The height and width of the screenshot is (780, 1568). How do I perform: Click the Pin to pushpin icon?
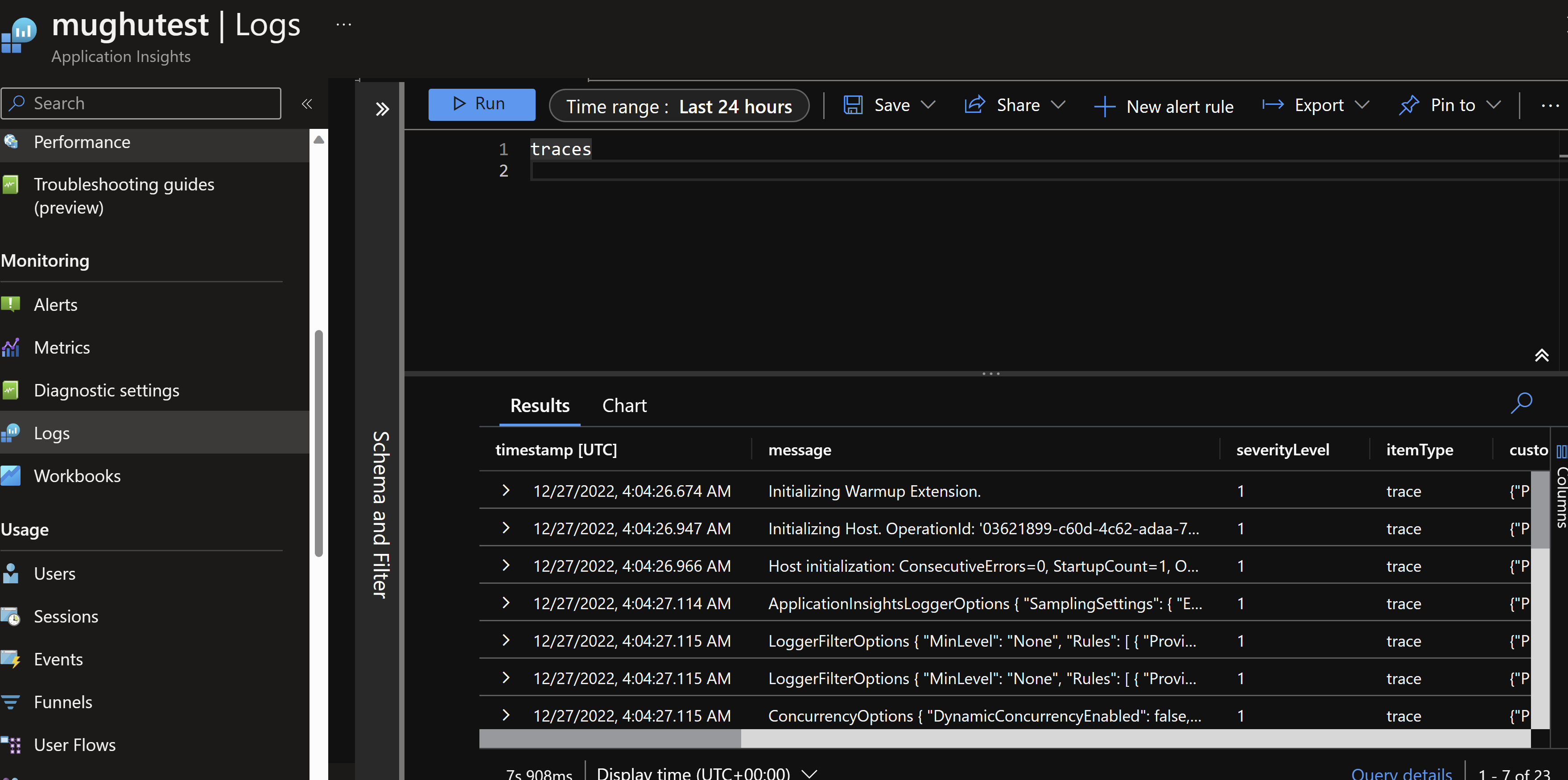pyautogui.click(x=1408, y=105)
